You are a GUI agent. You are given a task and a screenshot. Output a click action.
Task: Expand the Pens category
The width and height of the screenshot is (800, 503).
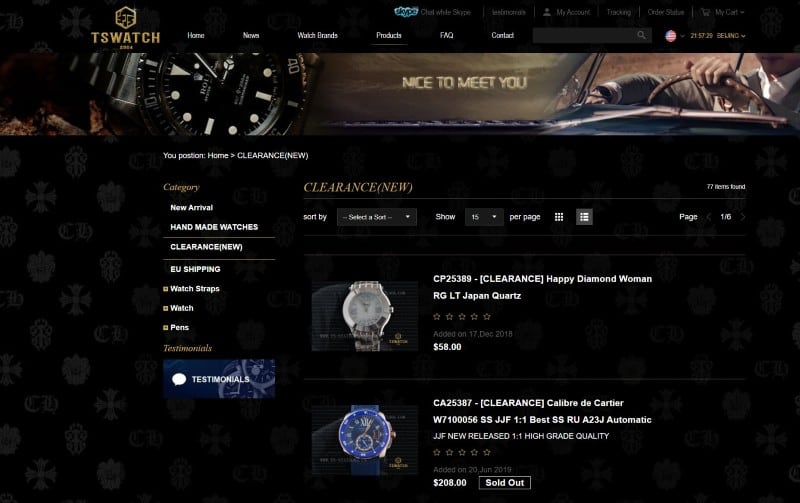165,328
